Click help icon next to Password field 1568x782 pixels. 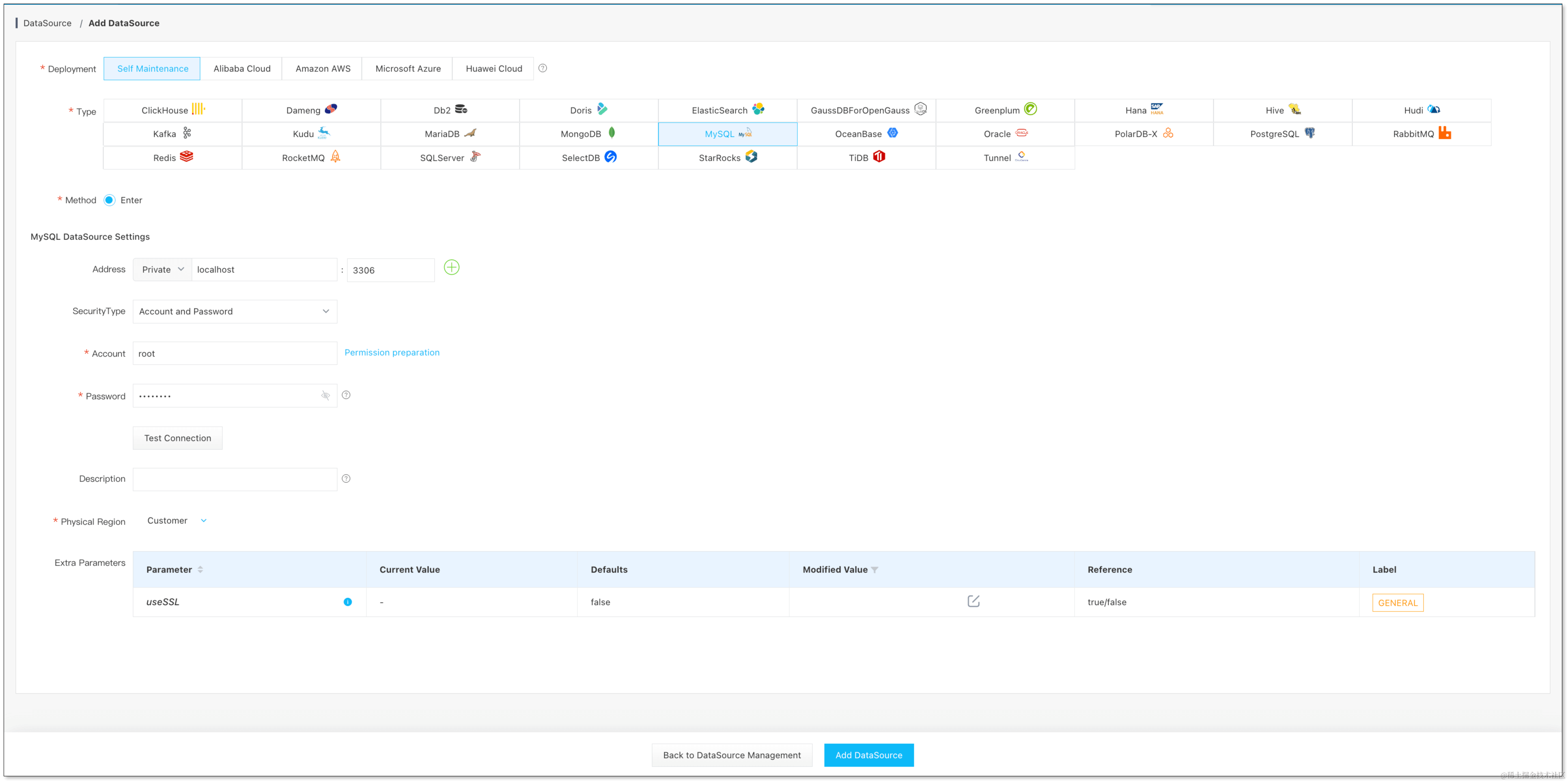click(x=346, y=395)
